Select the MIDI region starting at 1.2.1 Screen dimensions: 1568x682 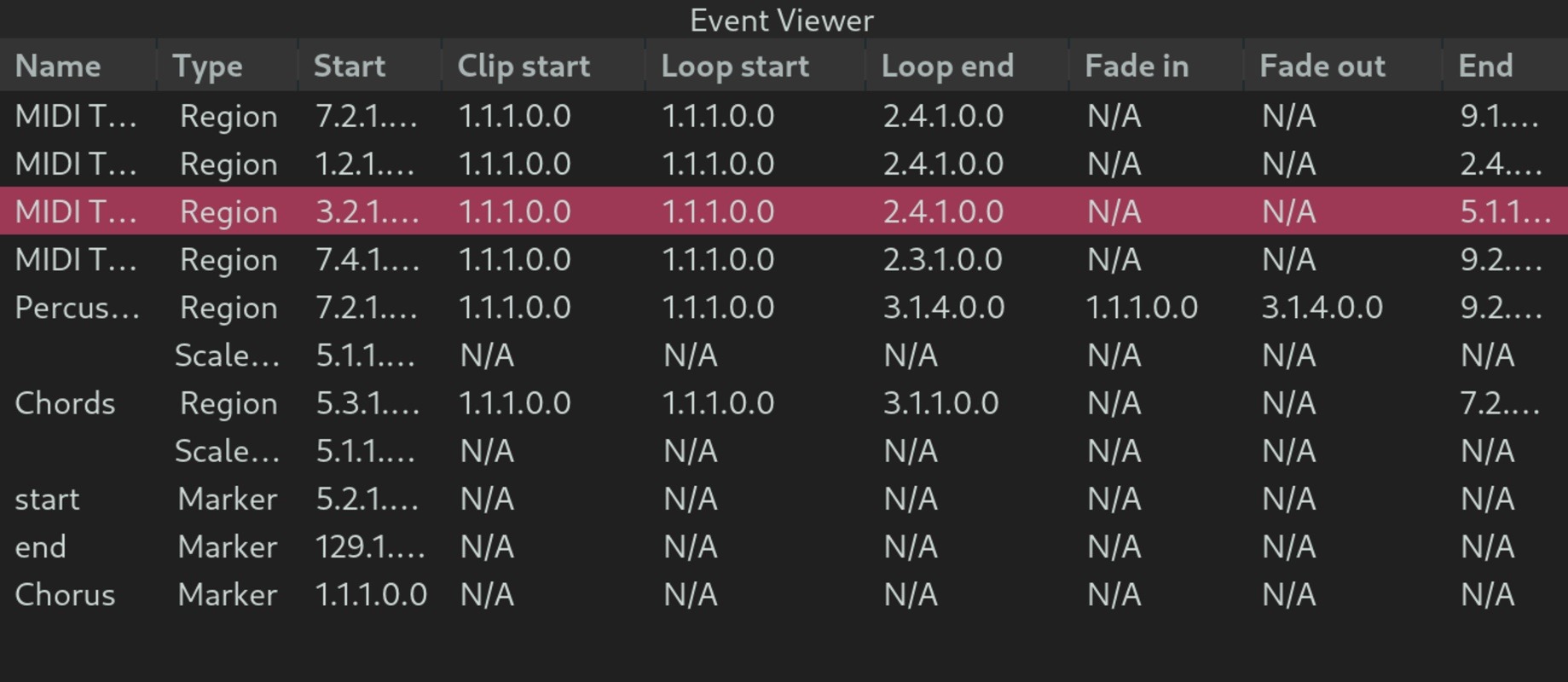point(784,164)
